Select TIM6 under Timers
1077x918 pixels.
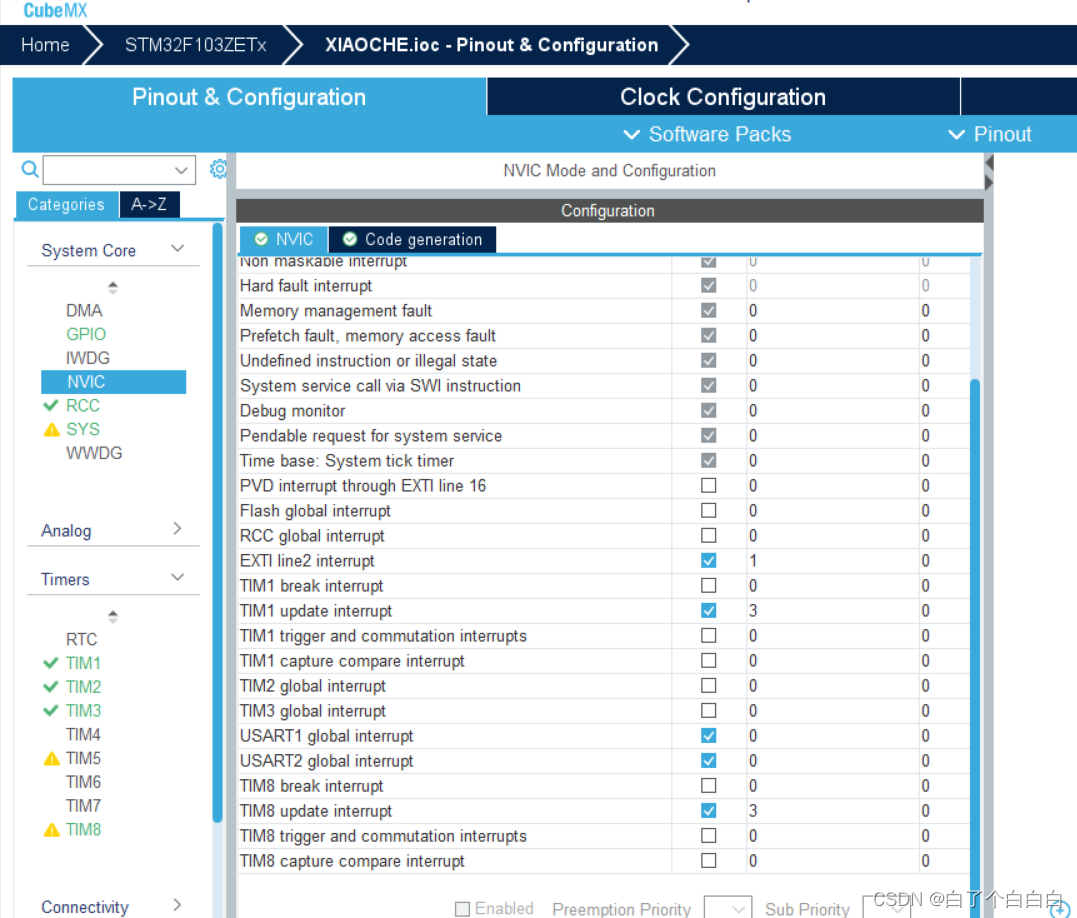[83, 782]
